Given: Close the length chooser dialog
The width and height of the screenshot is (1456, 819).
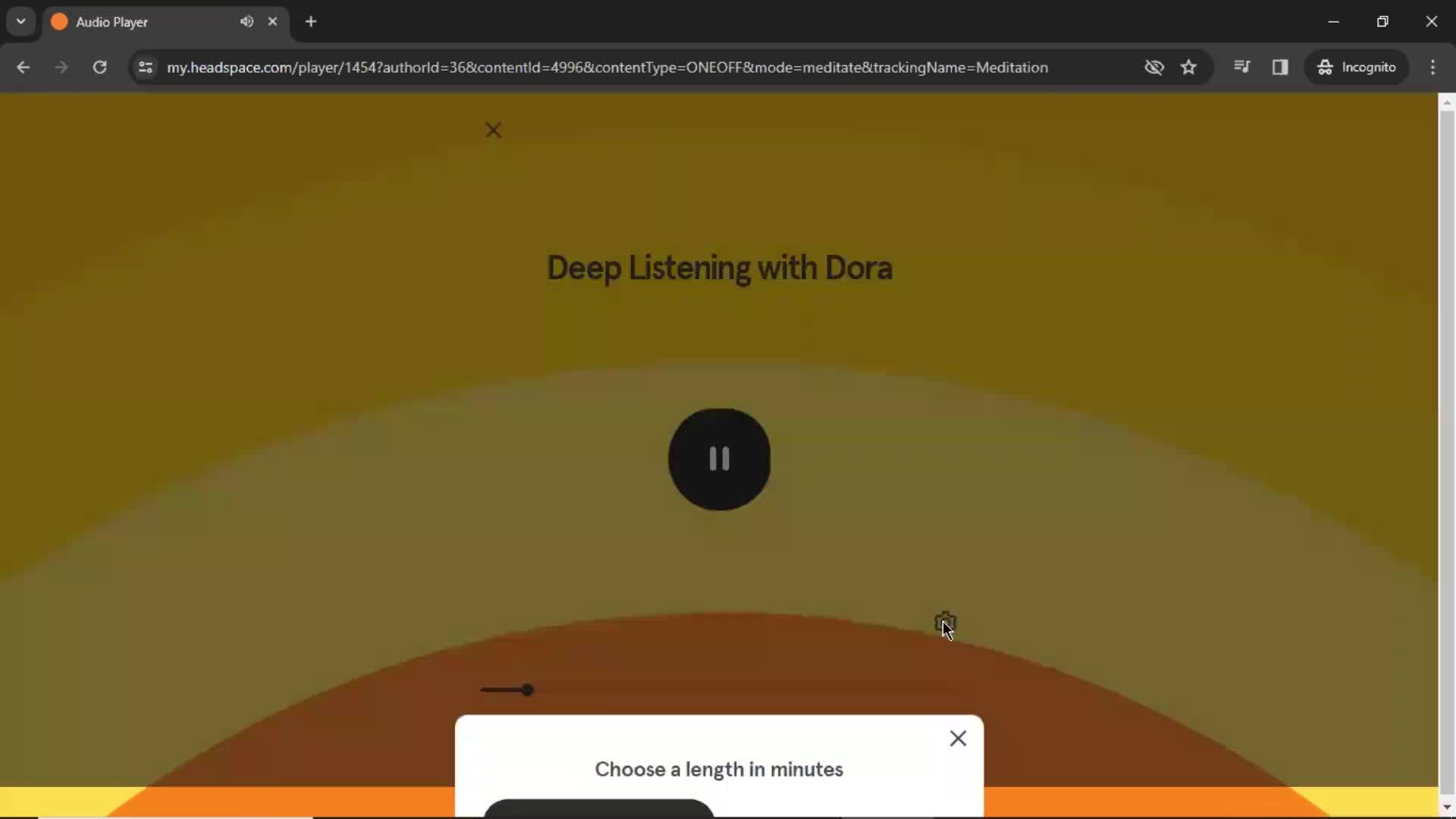Looking at the screenshot, I should (957, 738).
